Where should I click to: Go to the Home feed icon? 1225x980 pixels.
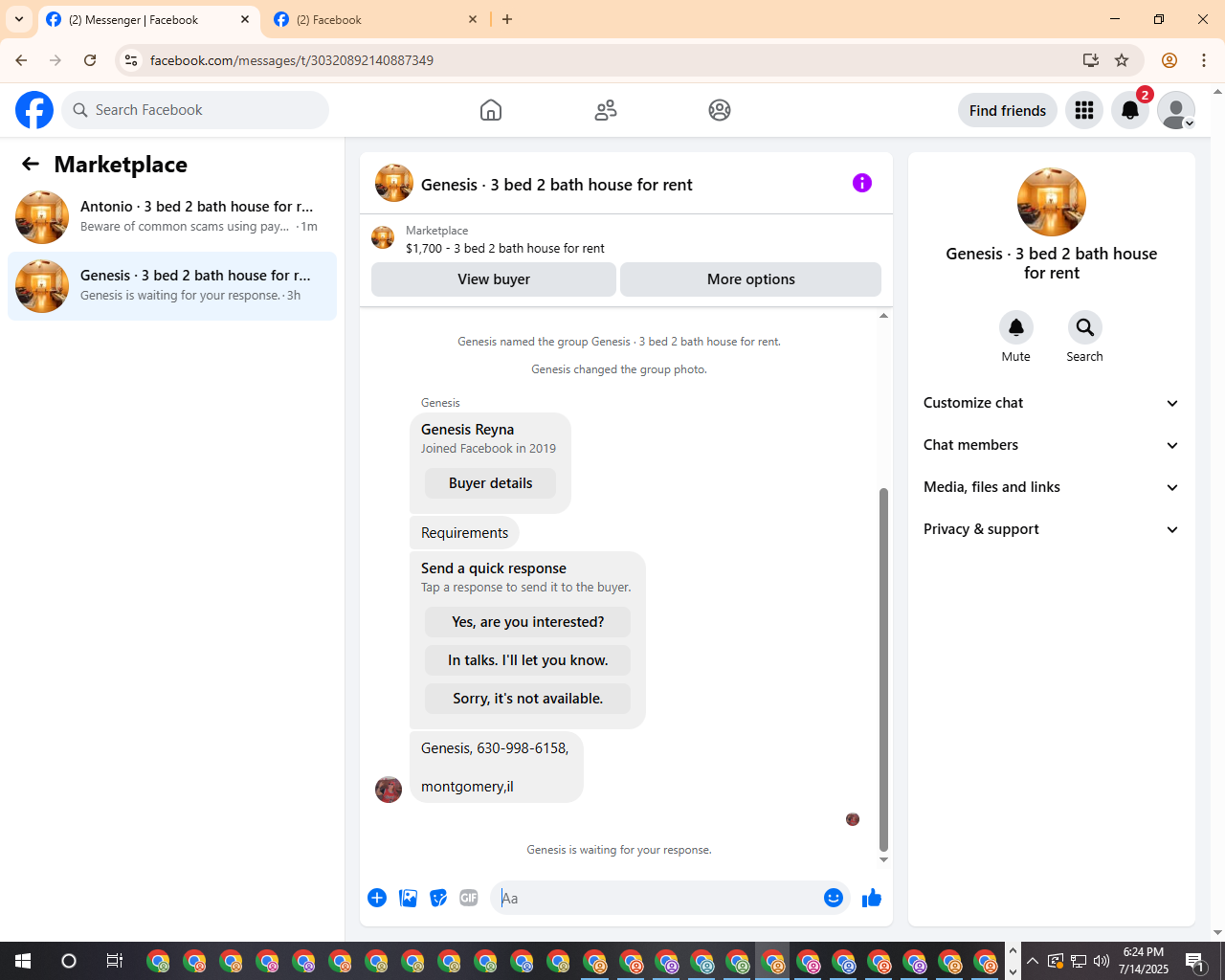[x=491, y=110]
